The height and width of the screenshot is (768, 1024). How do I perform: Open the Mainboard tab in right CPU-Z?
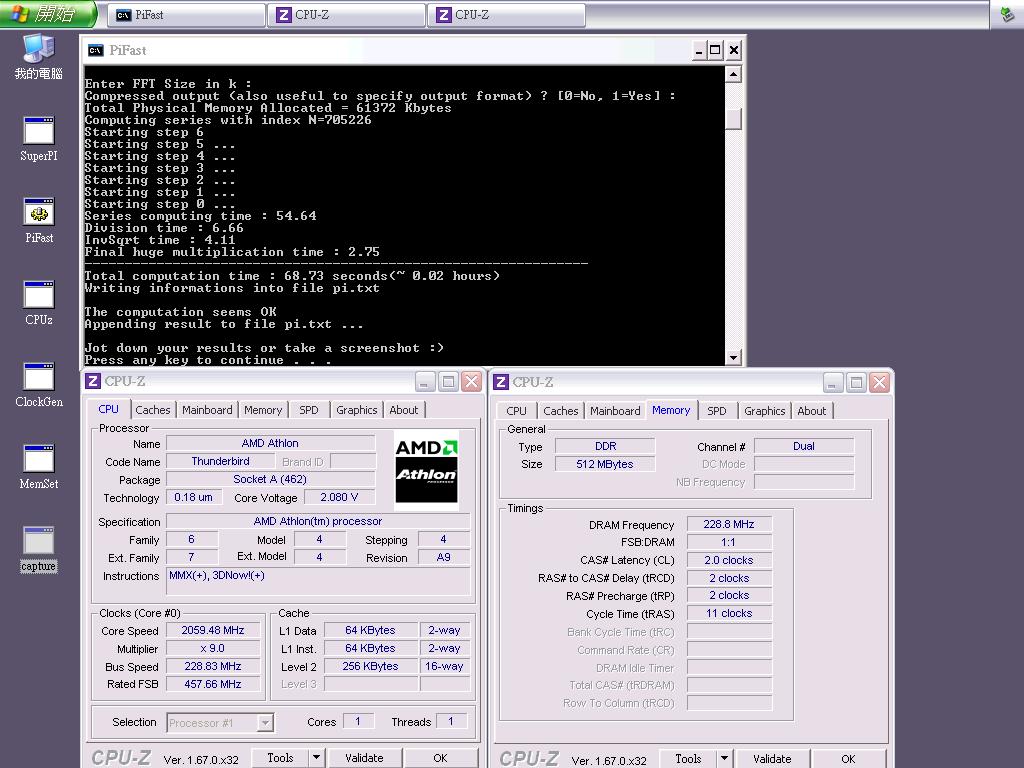[615, 411]
